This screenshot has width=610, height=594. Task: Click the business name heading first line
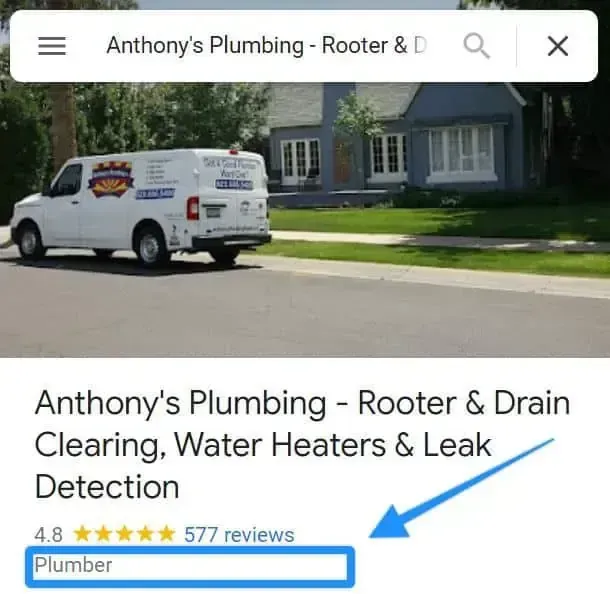302,403
